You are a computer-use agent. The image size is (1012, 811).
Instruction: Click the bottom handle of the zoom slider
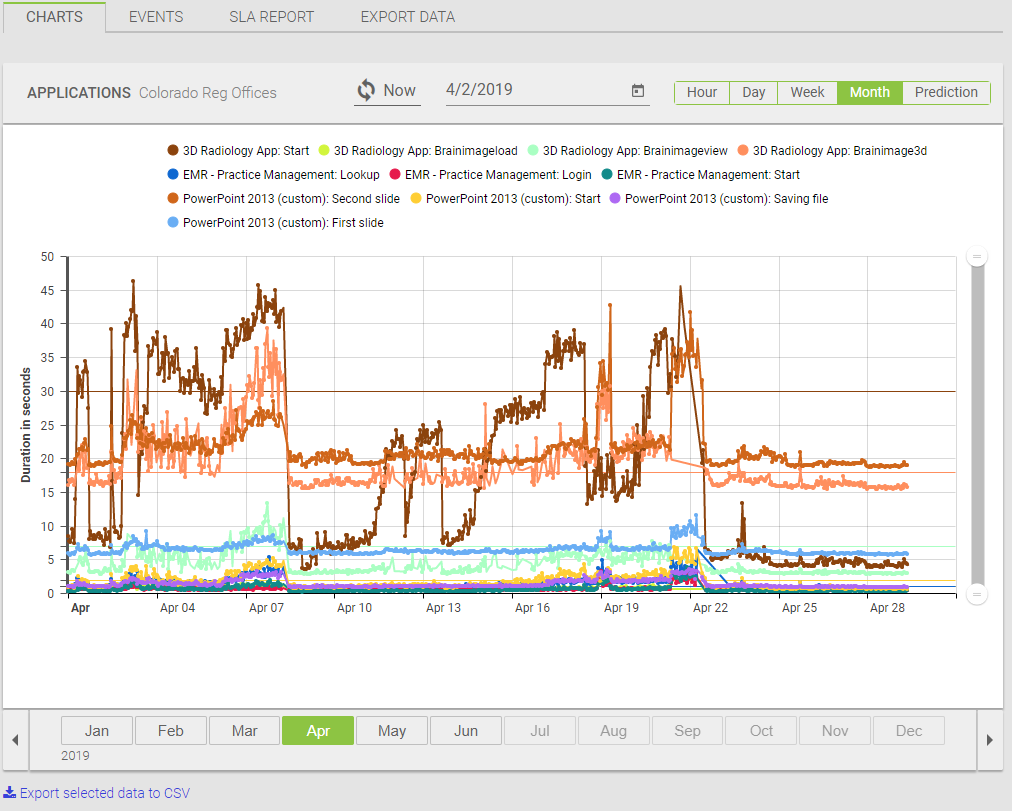pos(977,592)
